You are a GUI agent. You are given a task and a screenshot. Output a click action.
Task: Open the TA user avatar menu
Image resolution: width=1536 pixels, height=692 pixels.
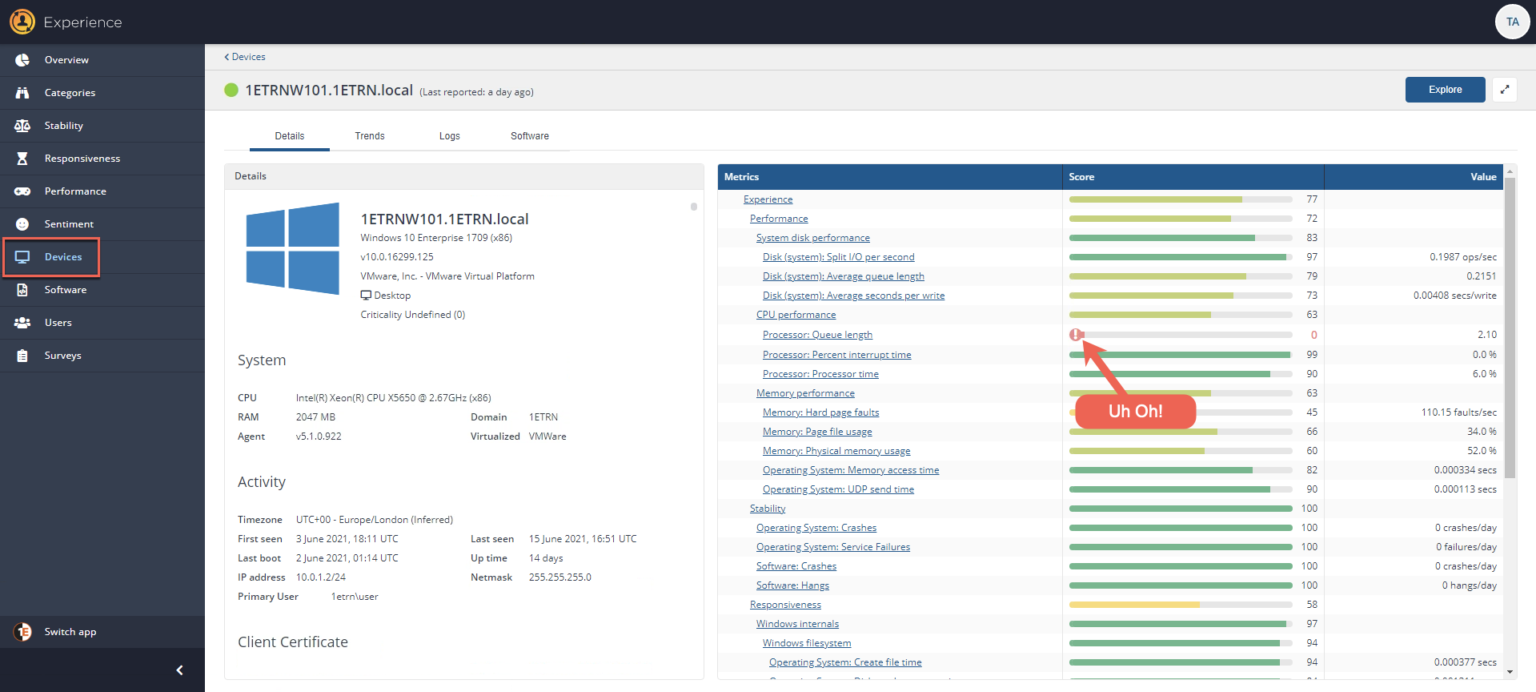click(1512, 21)
